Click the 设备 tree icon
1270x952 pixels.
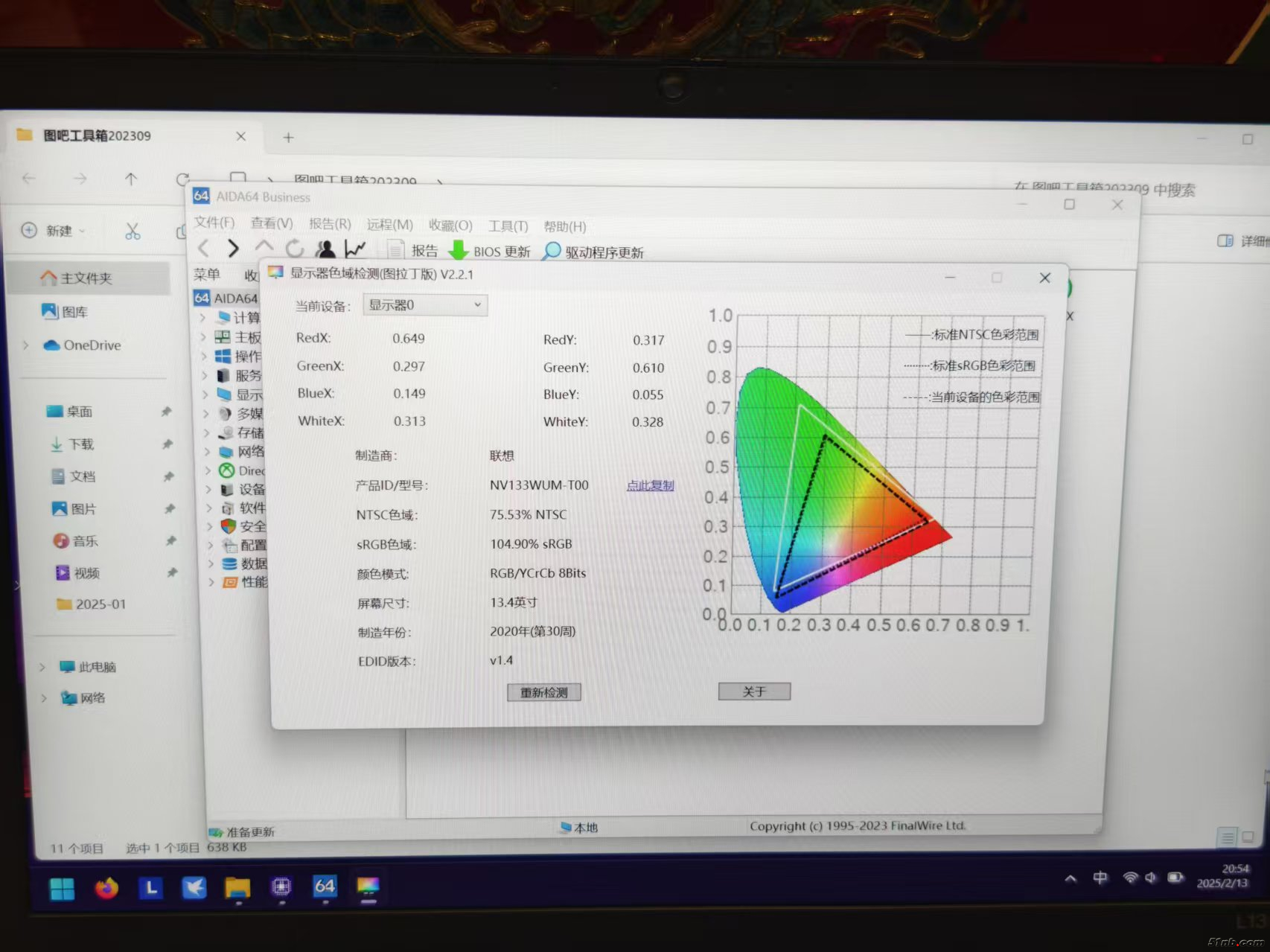point(228,489)
